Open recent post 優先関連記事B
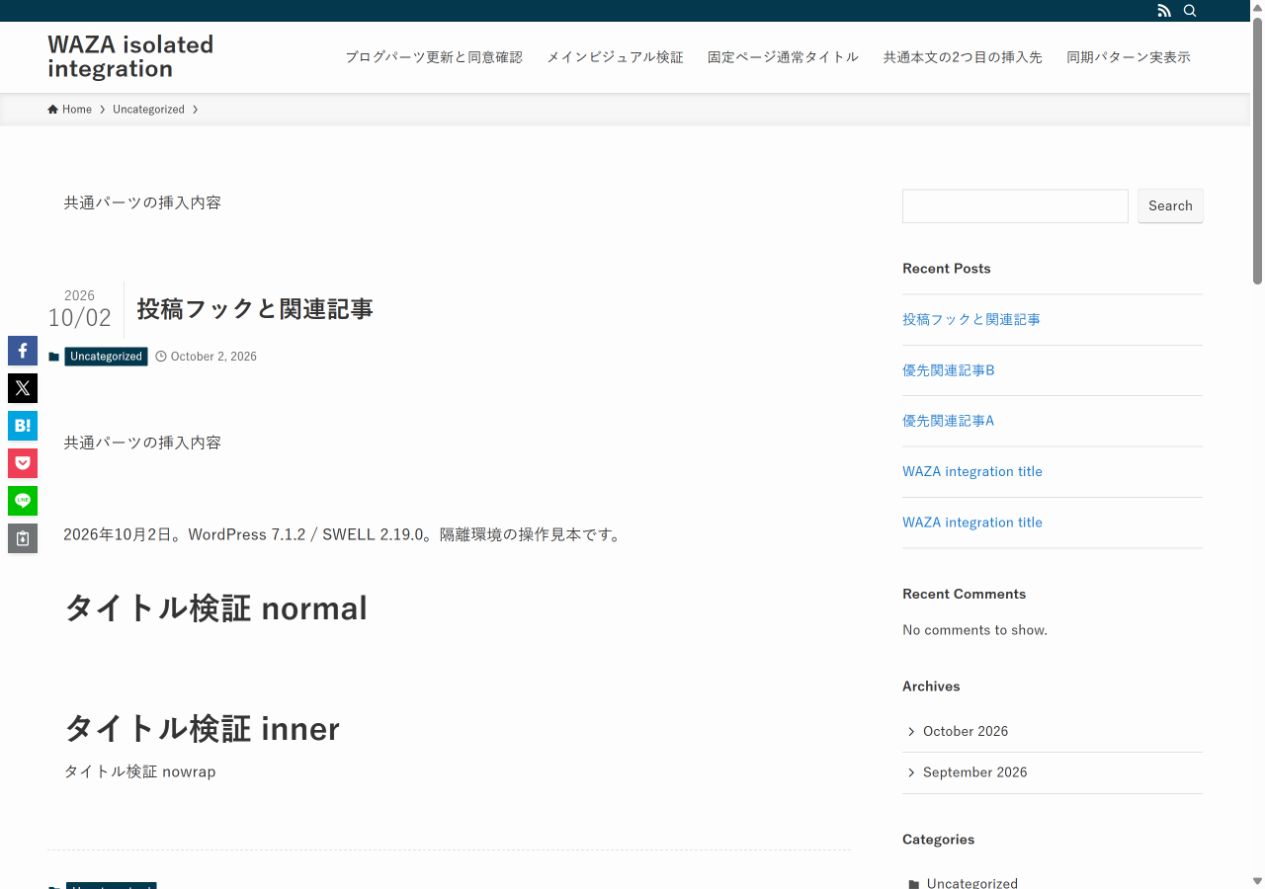The height and width of the screenshot is (889, 1265). (948, 370)
